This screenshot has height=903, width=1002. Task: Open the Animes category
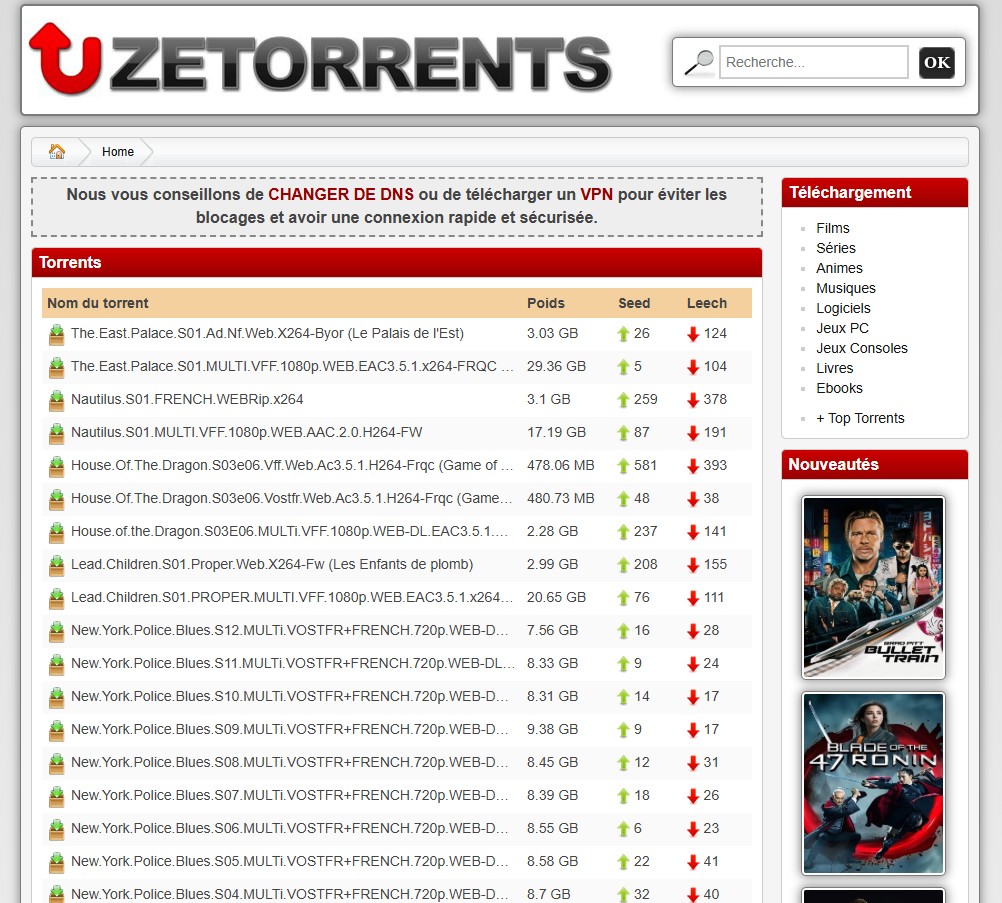pos(839,268)
